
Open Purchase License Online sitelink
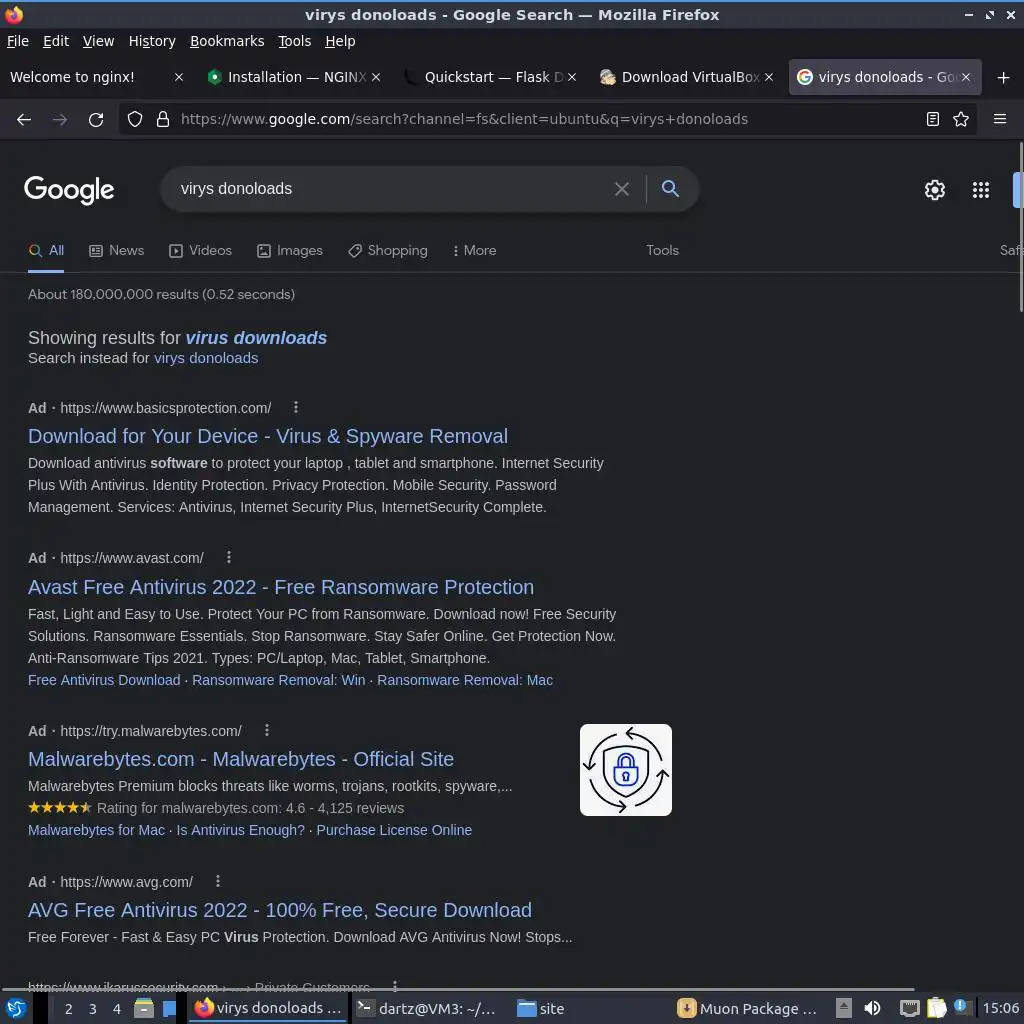click(x=394, y=830)
